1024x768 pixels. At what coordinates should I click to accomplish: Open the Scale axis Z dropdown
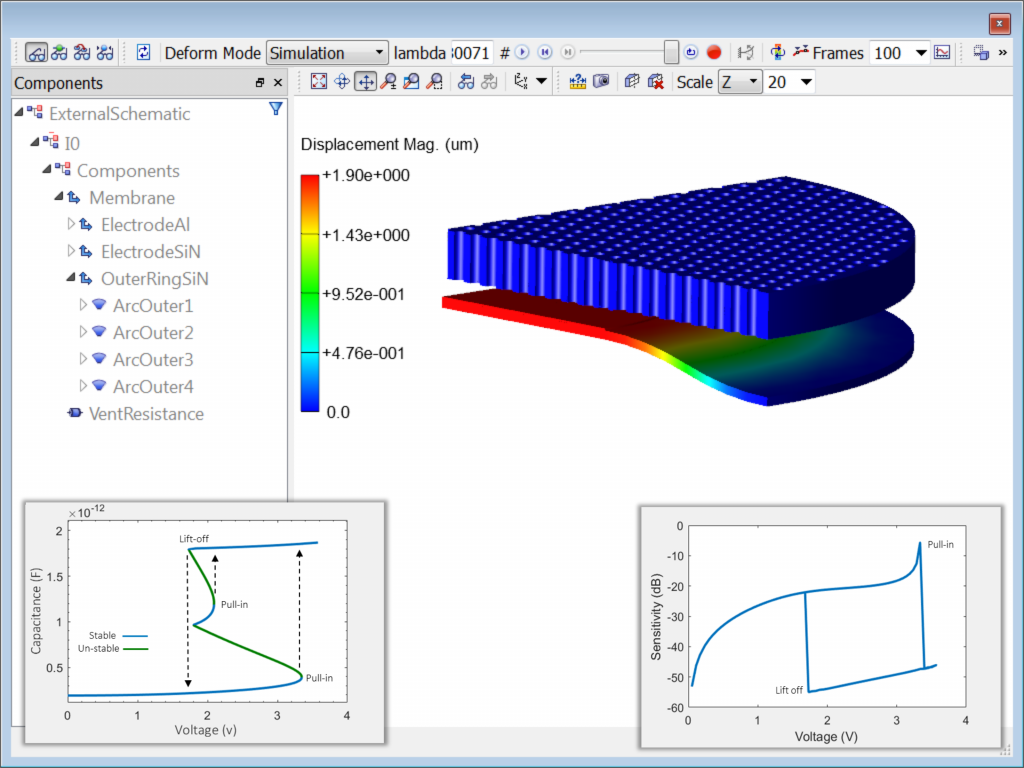(740, 82)
